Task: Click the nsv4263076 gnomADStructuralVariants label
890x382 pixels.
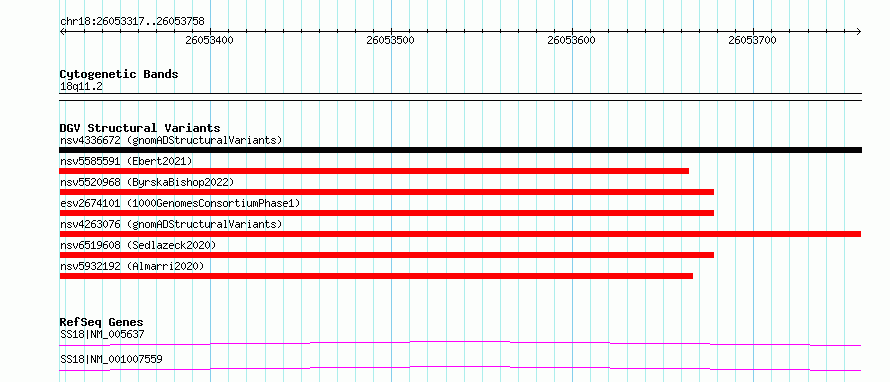Action: (171, 224)
